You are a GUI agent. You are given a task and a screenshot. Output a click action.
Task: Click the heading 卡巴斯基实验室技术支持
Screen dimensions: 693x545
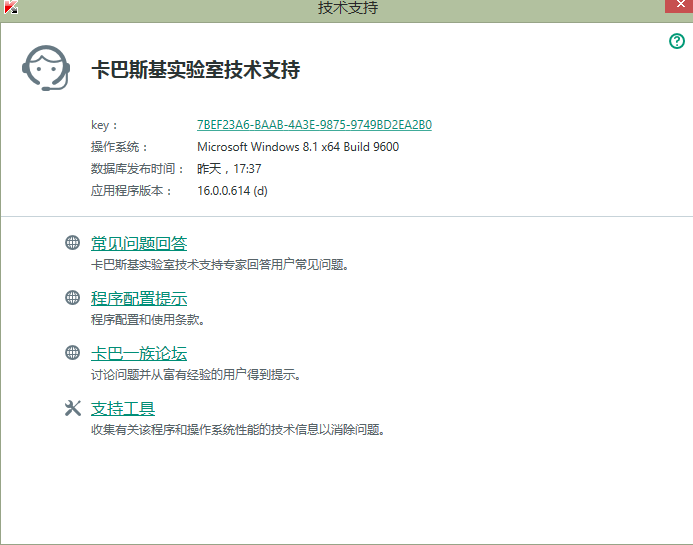(x=196, y=70)
